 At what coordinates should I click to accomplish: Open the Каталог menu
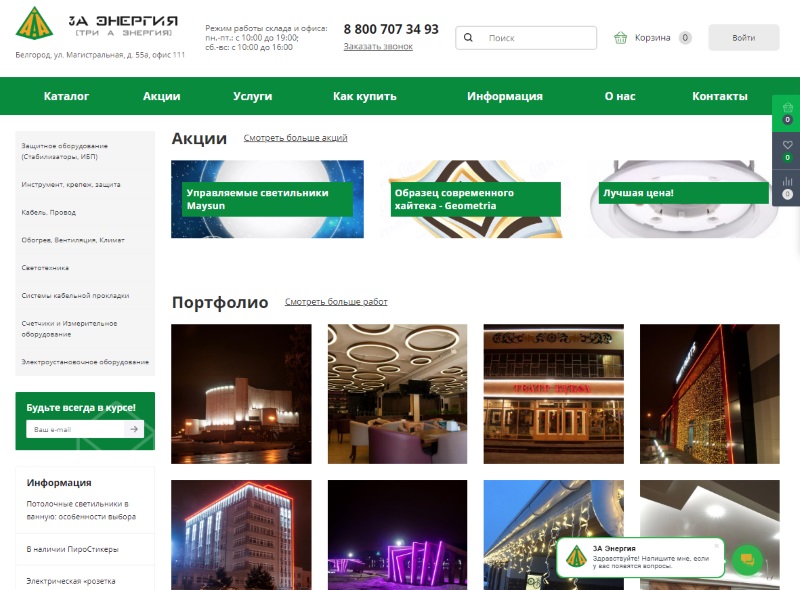point(66,96)
